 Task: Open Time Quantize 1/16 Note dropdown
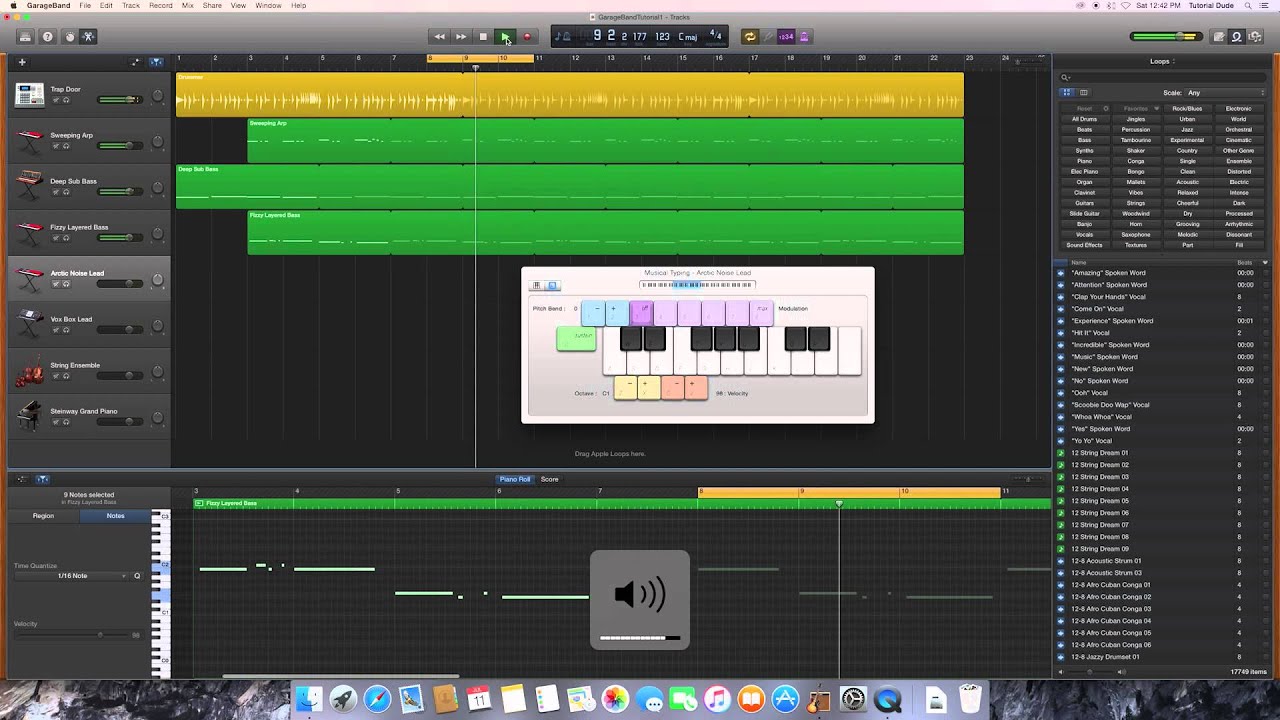coord(71,576)
